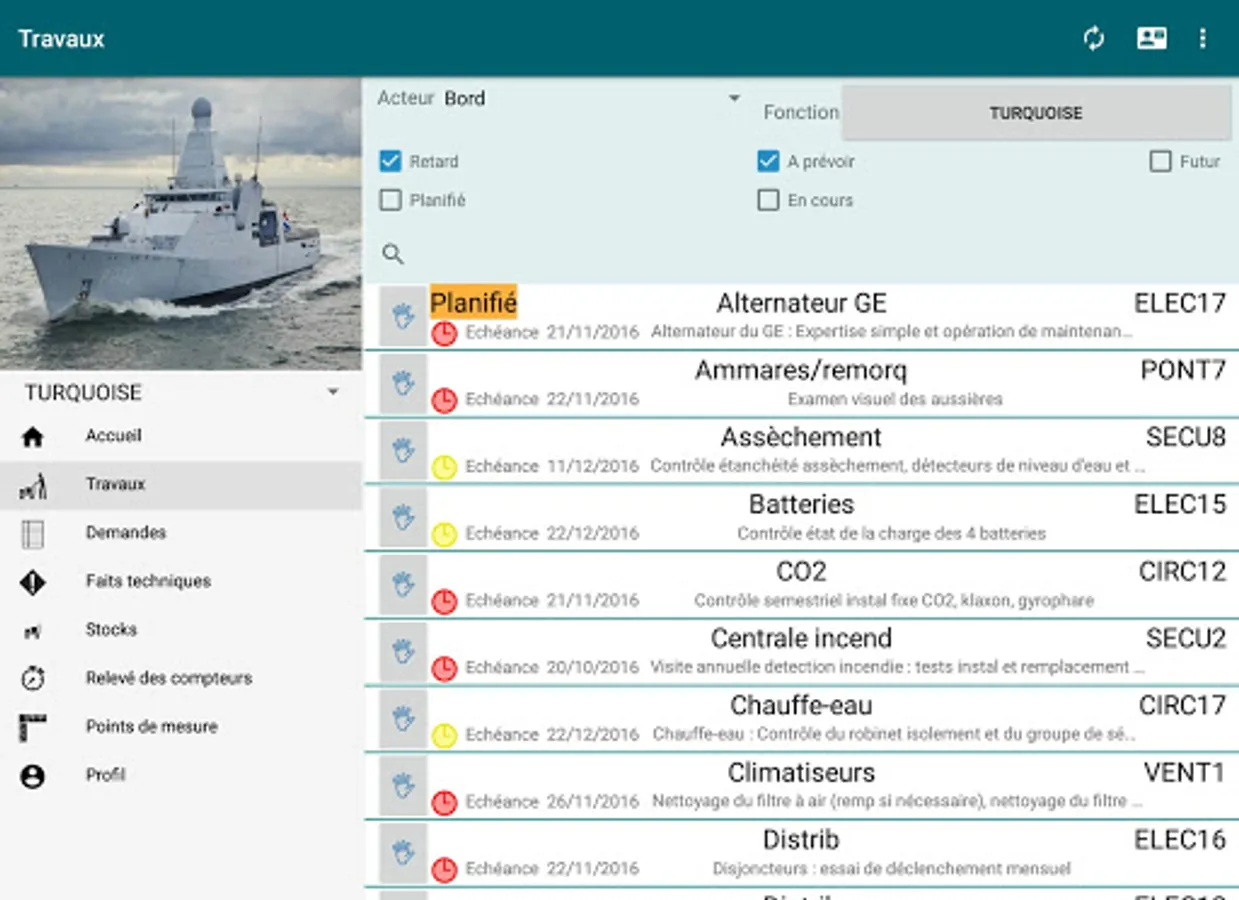Screen dimensions: 1239x900
Task: Select the VENT1 code label
Action: (1185, 772)
